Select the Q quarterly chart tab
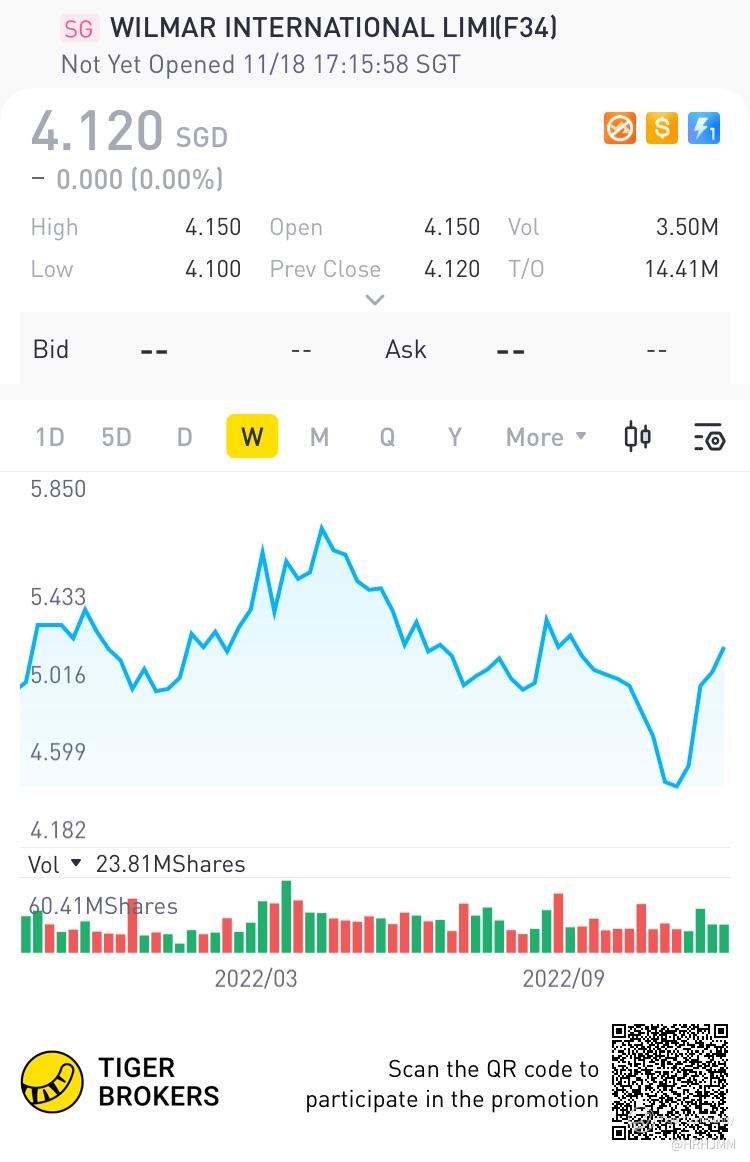Image resolution: width=750 pixels, height=1162 pixels. pyautogui.click(x=387, y=437)
